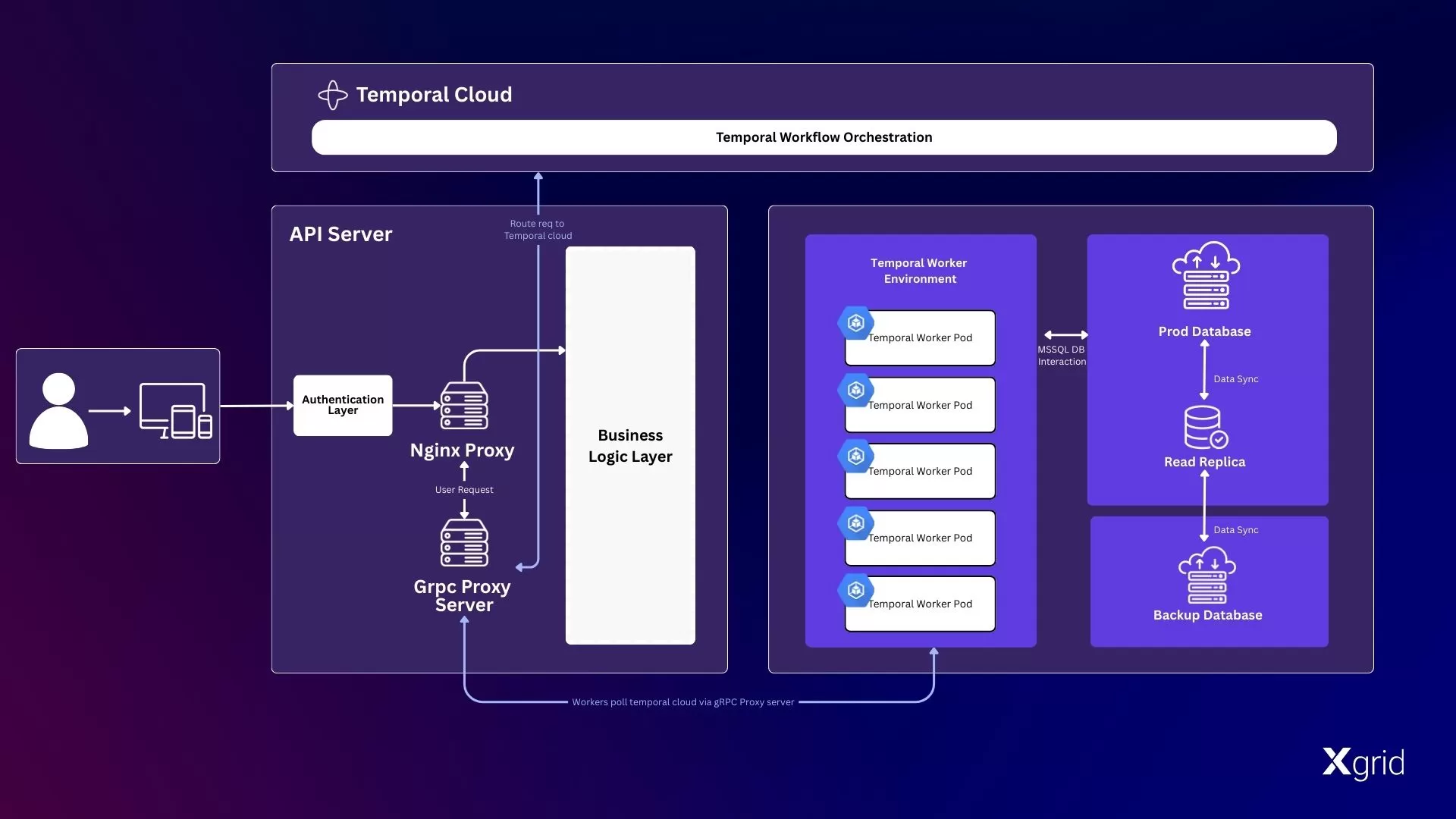Click the "Temporal Cloud" title text
Screen dimensions: 1456x819
click(434, 95)
